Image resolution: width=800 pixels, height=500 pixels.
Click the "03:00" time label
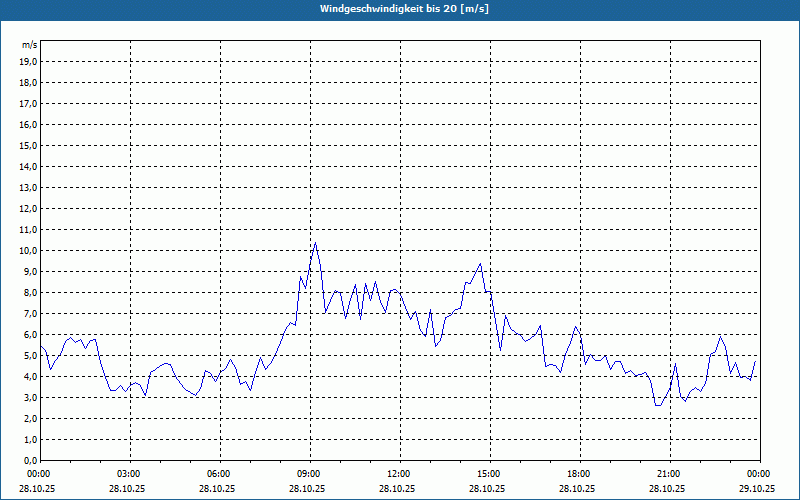(130, 474)
